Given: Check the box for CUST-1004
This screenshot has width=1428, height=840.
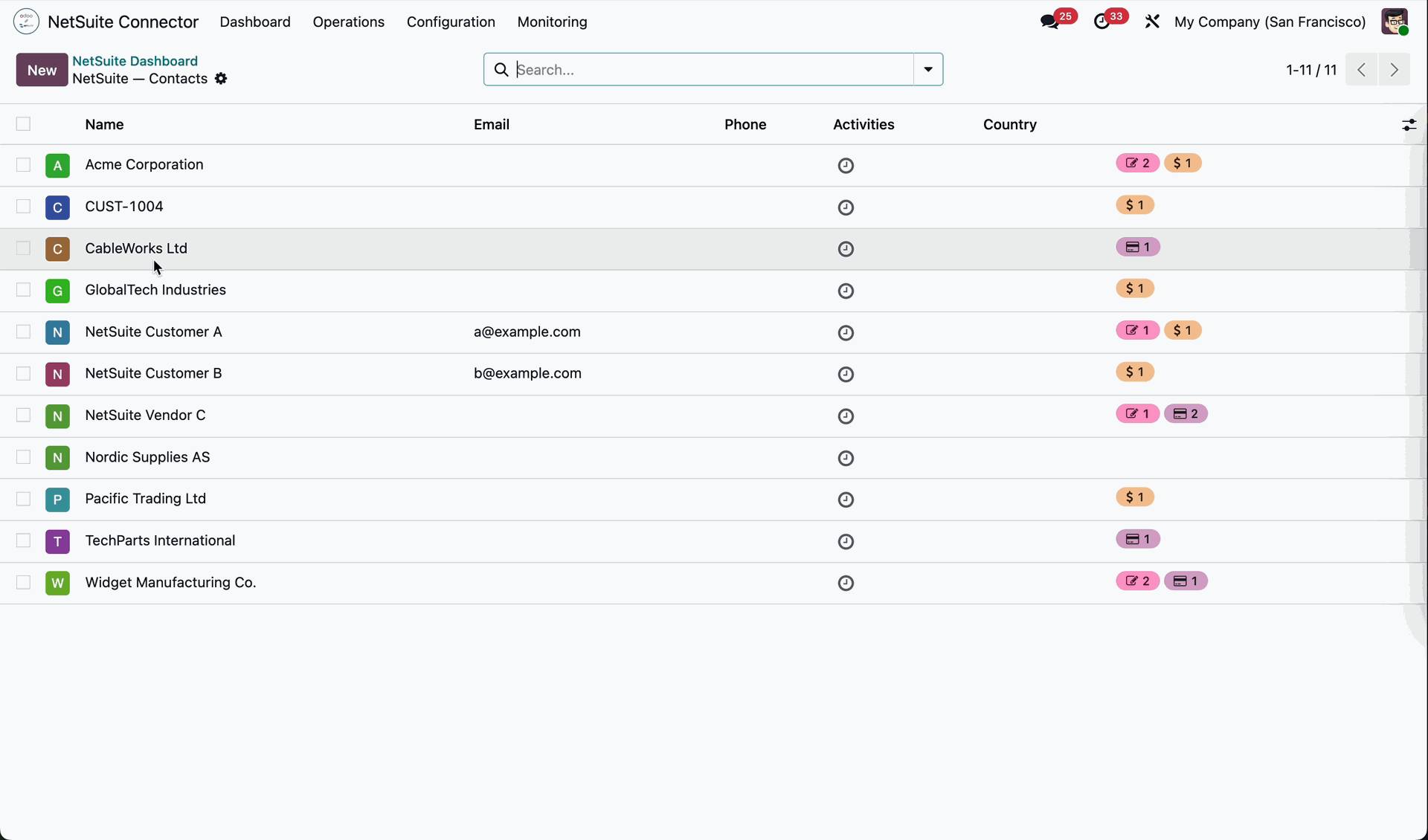Looking at the screenshot, I should point(23,207).
